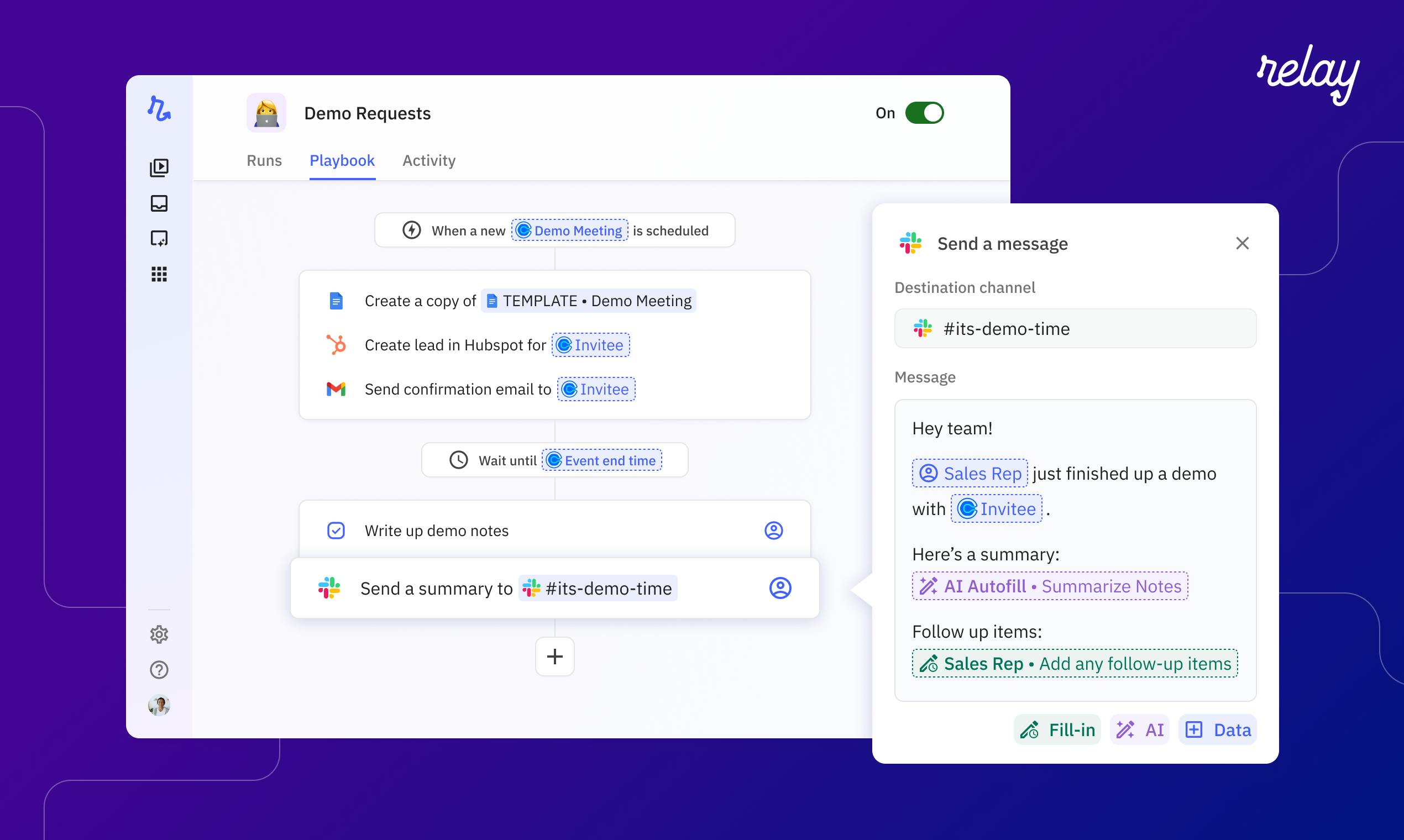Close the Send a message panel
This screenshot has height=840, width=1404.
[x=1242, y=243]
